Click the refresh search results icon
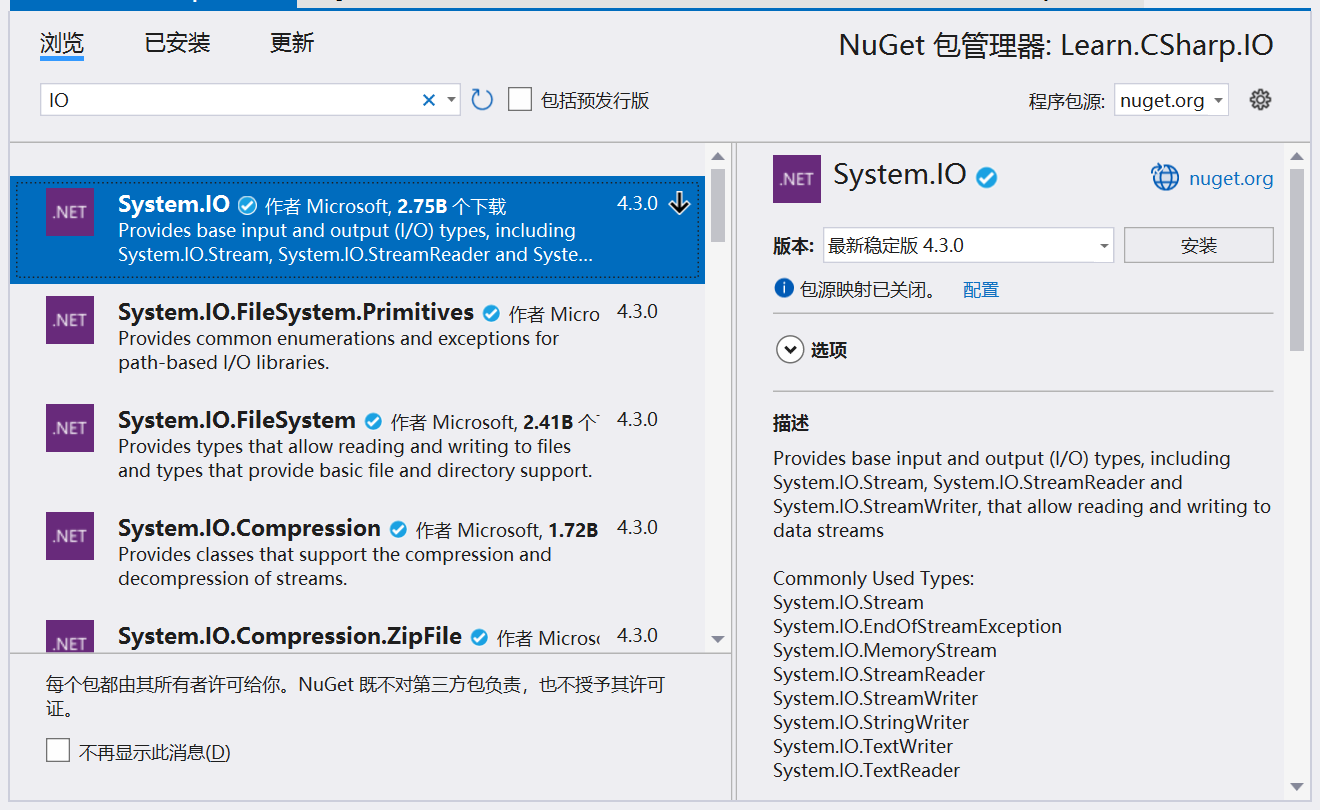Screen dimensions: 1320x810 482,99
